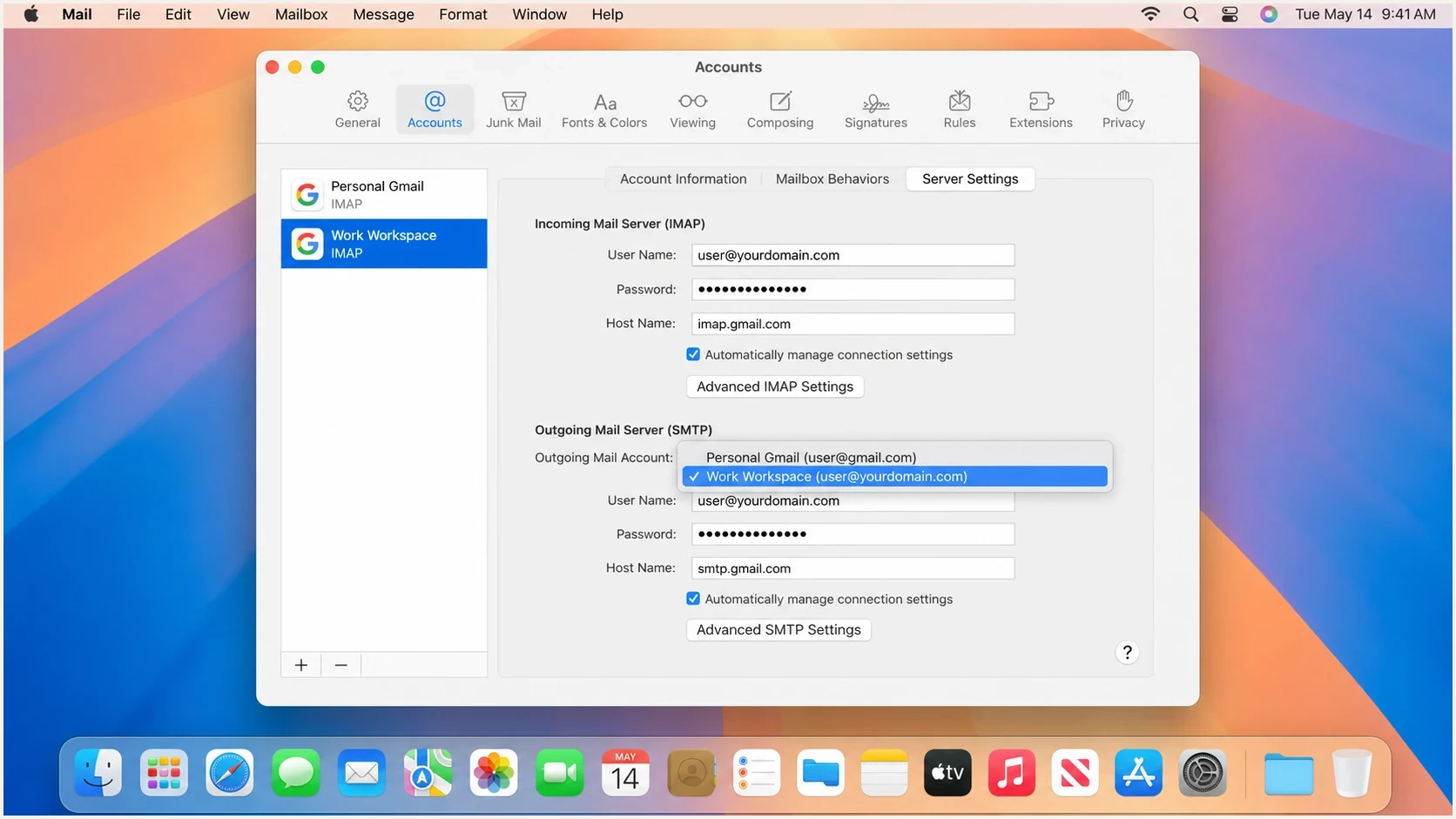Screen dimensions: 1456x819
Task: Uncheck IMAP automatically manage connection settings
Action: point(693,354)
